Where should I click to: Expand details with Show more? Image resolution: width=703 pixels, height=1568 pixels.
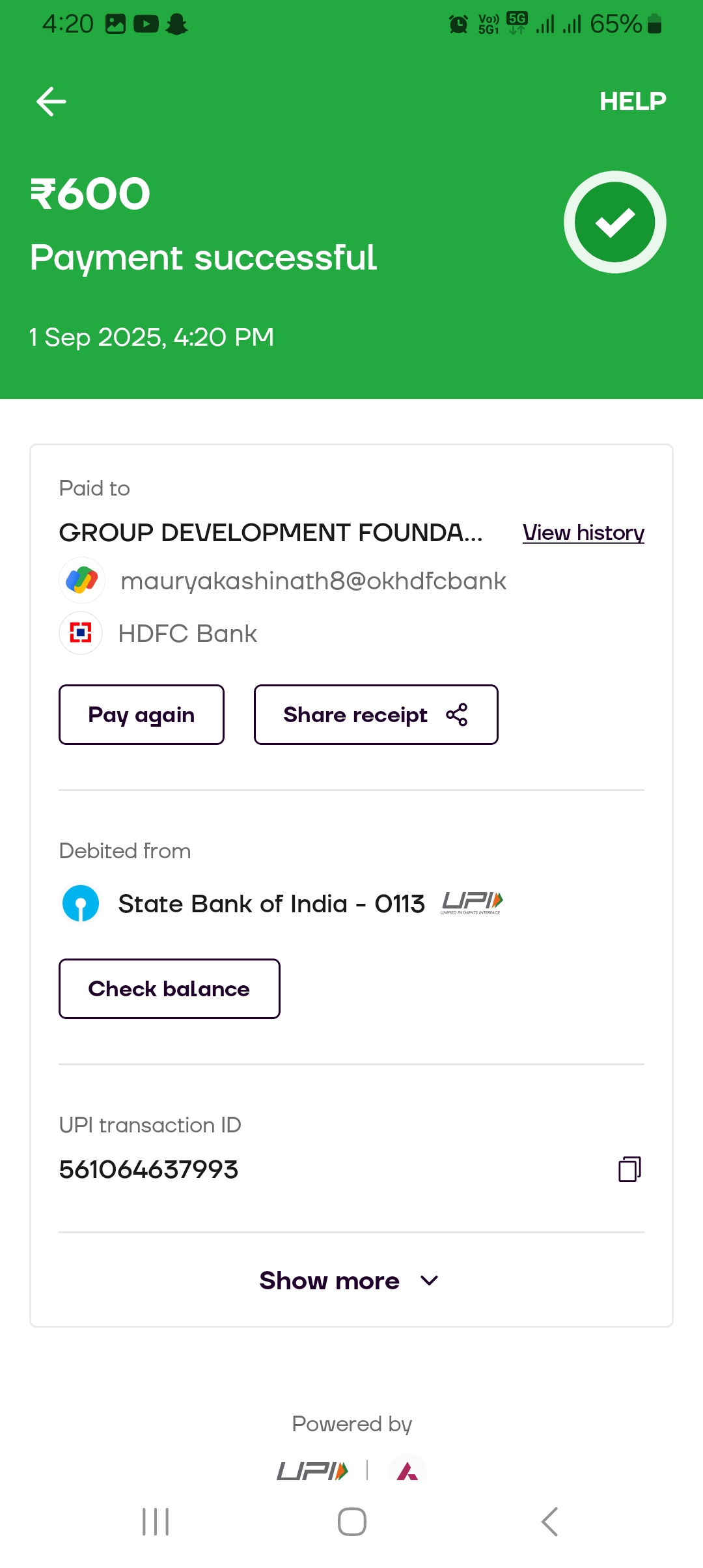point(329,1281)
